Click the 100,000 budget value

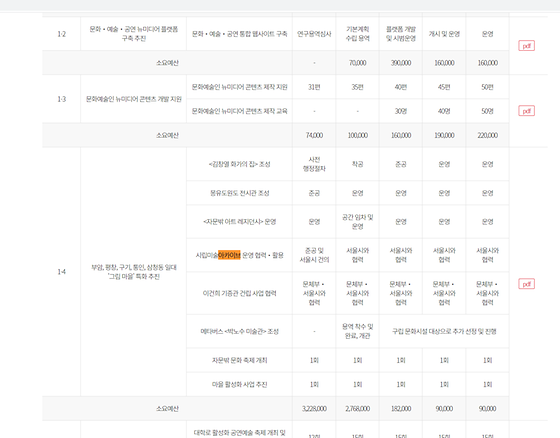(358, 135)
